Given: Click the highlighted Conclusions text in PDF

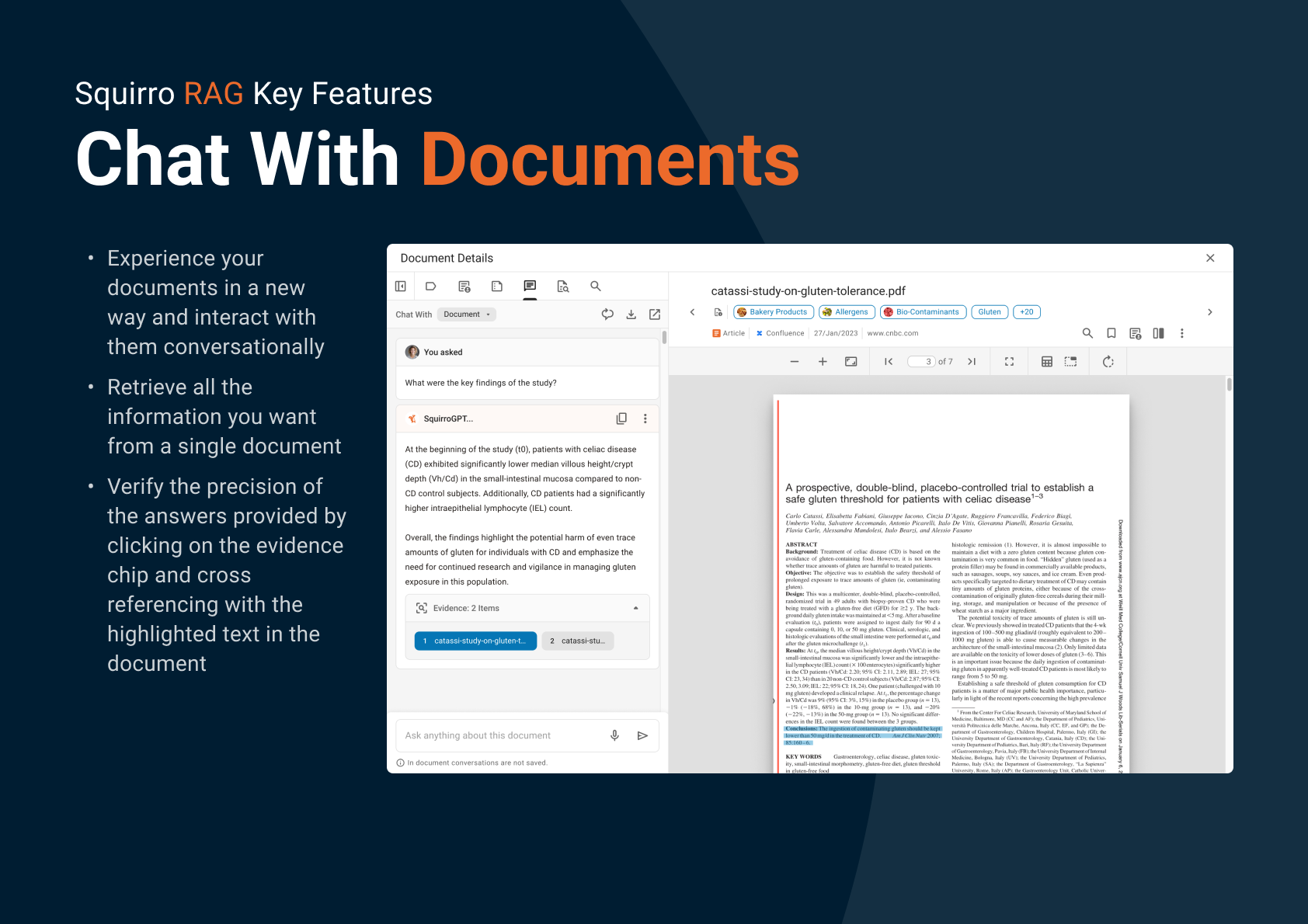Looking at the screenshot, I should [x=862, y=735].
